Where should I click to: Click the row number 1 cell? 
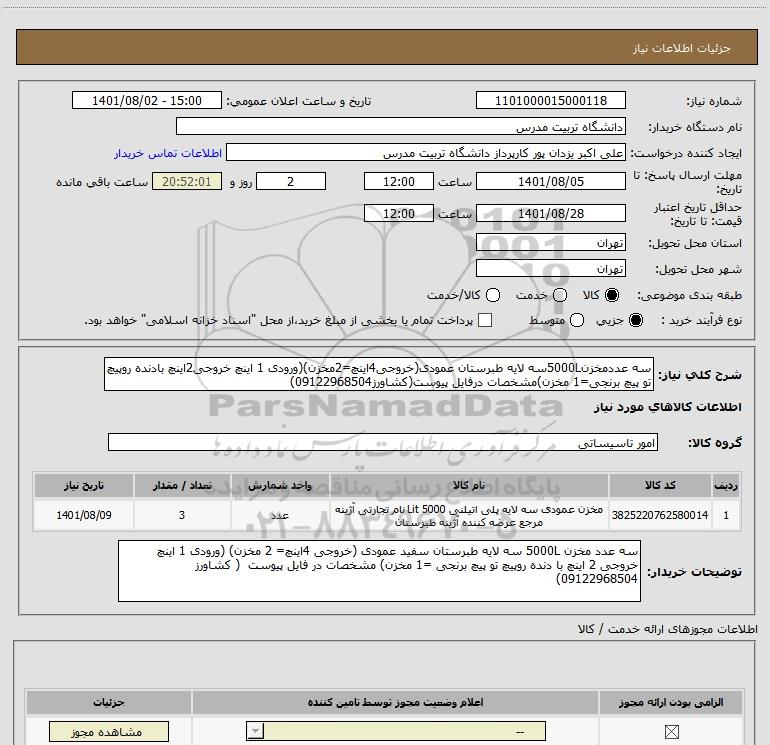coord(726,515)
